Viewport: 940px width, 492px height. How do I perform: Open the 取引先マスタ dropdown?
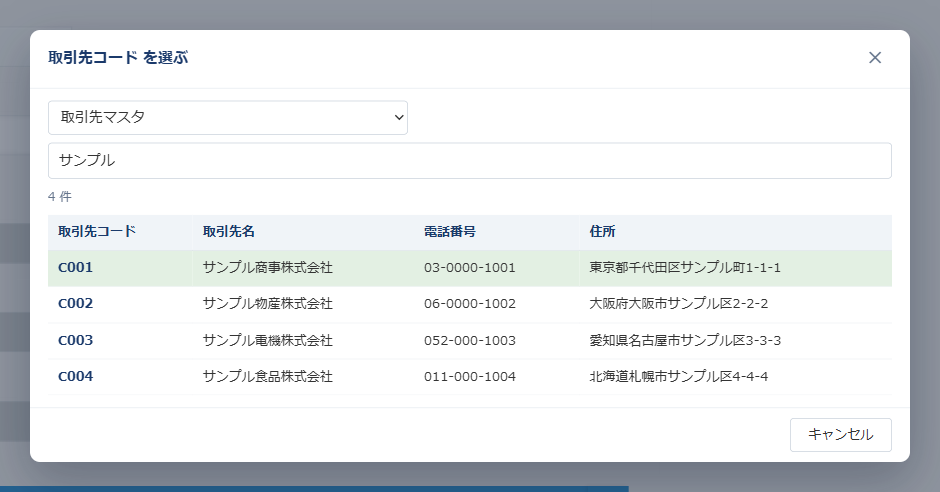click(228, 117)
